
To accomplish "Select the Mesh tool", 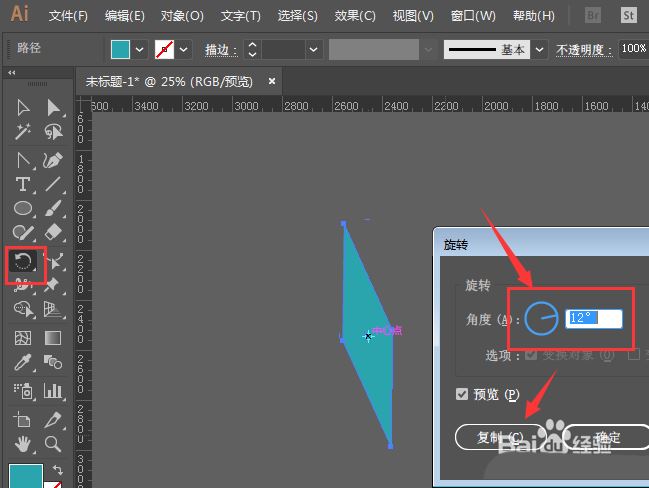I will 23,338.
